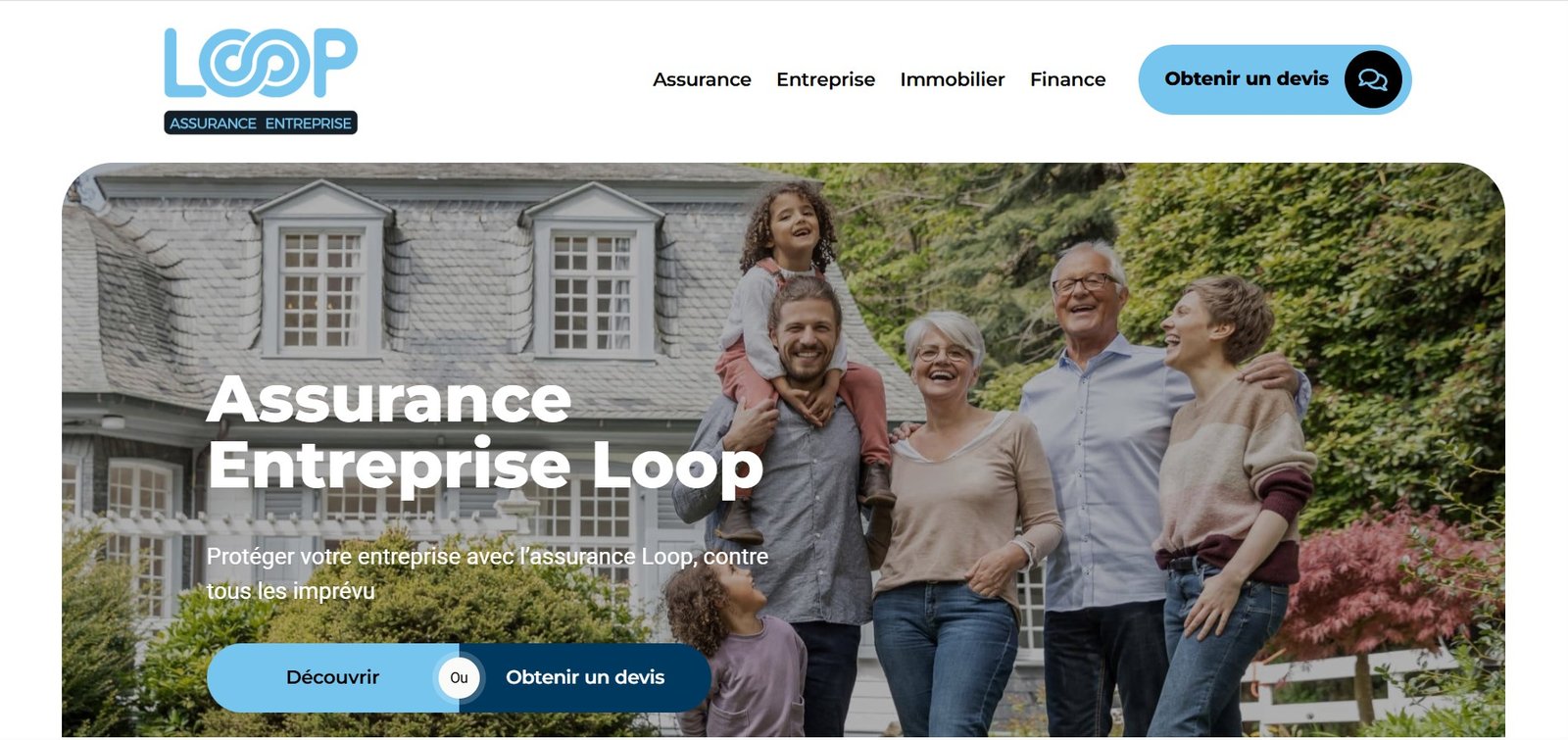This screenshot has width=1568, height=740.
Task: Select the Finance navigation item
Action: 1067,79
